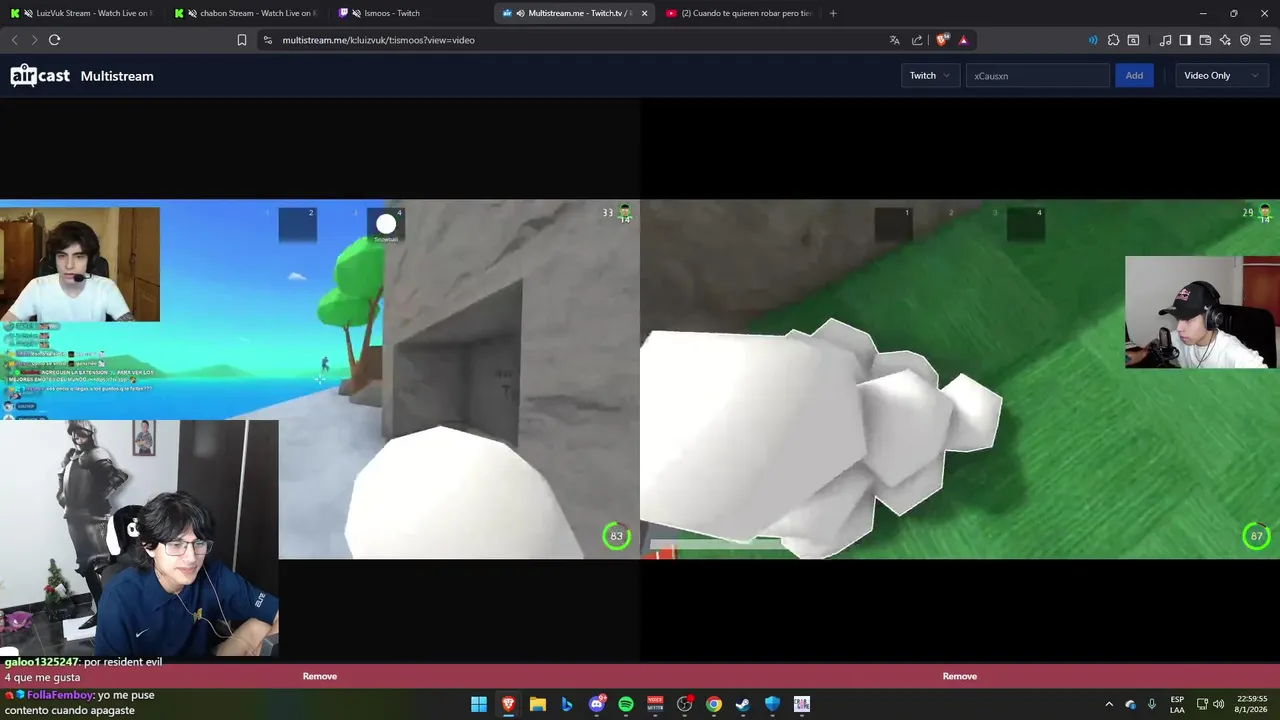
Task: Open the ESP LAA language switcher
Action: coord(1177,704)
